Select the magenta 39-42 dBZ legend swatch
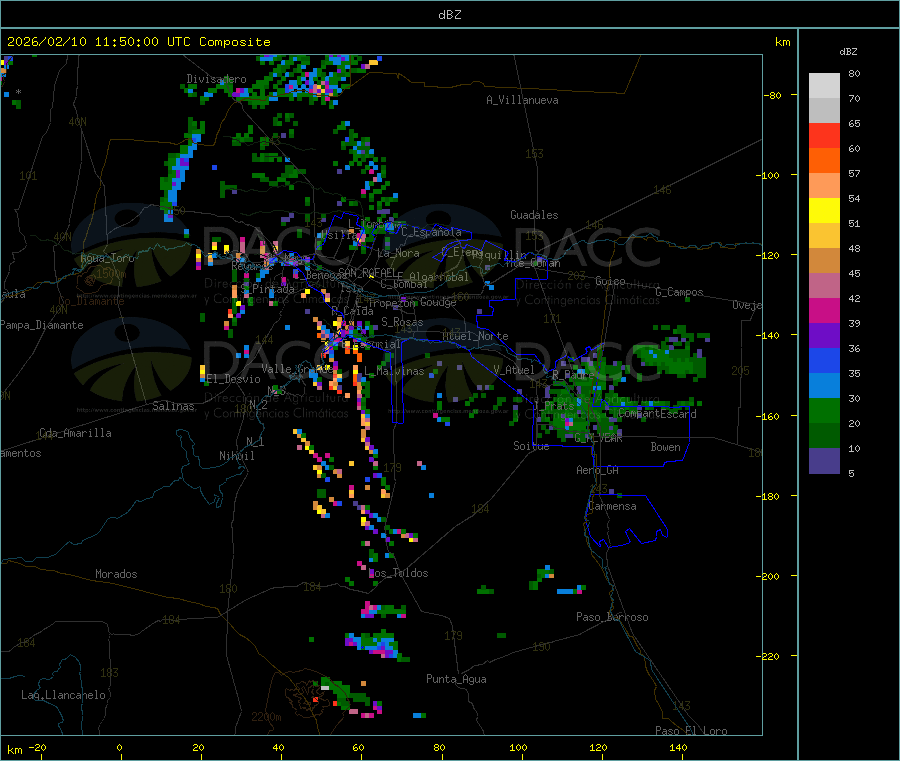 824,310
